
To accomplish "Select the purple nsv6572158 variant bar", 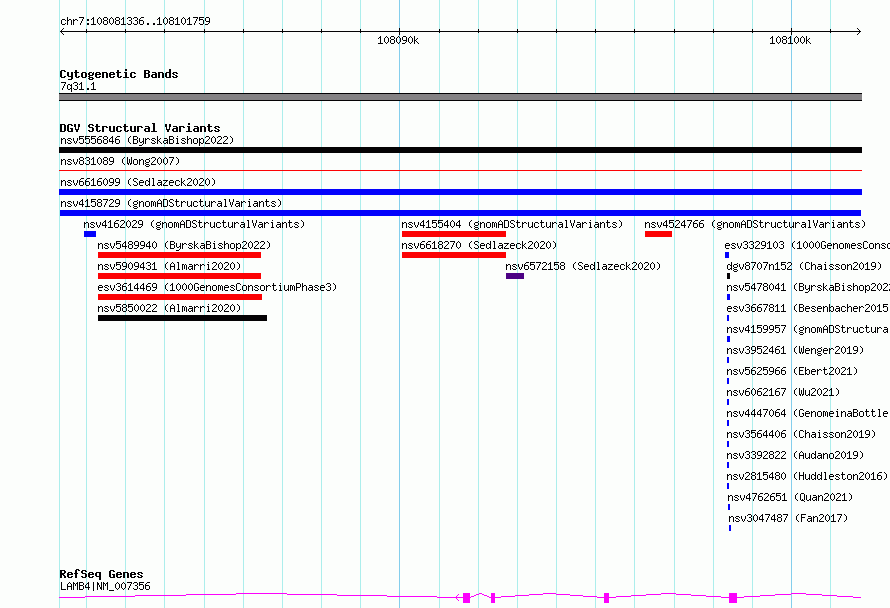I will [x=515, y=276].
